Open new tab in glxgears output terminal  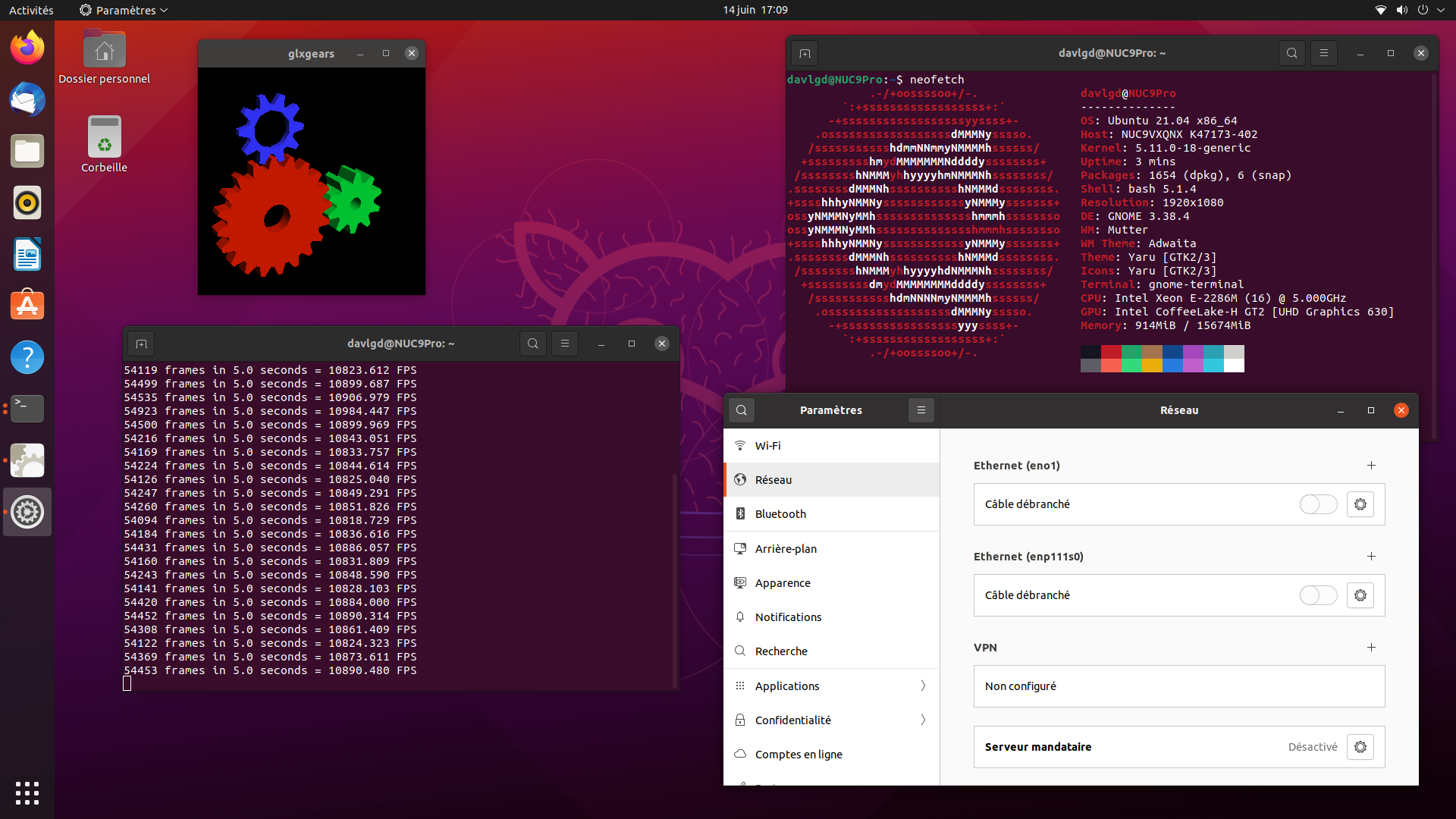tap(141, 344)
